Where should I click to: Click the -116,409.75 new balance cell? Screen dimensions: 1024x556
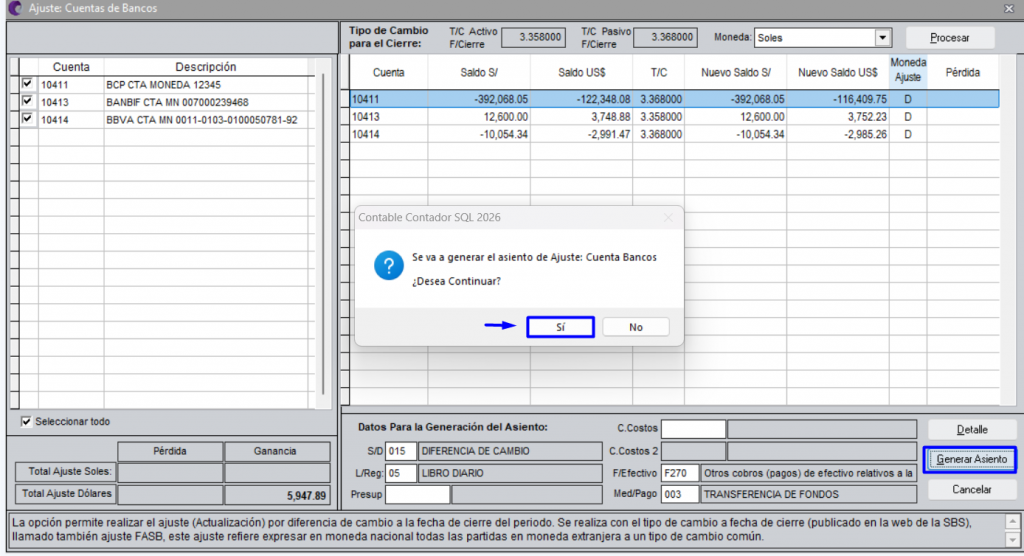[838, 99]
